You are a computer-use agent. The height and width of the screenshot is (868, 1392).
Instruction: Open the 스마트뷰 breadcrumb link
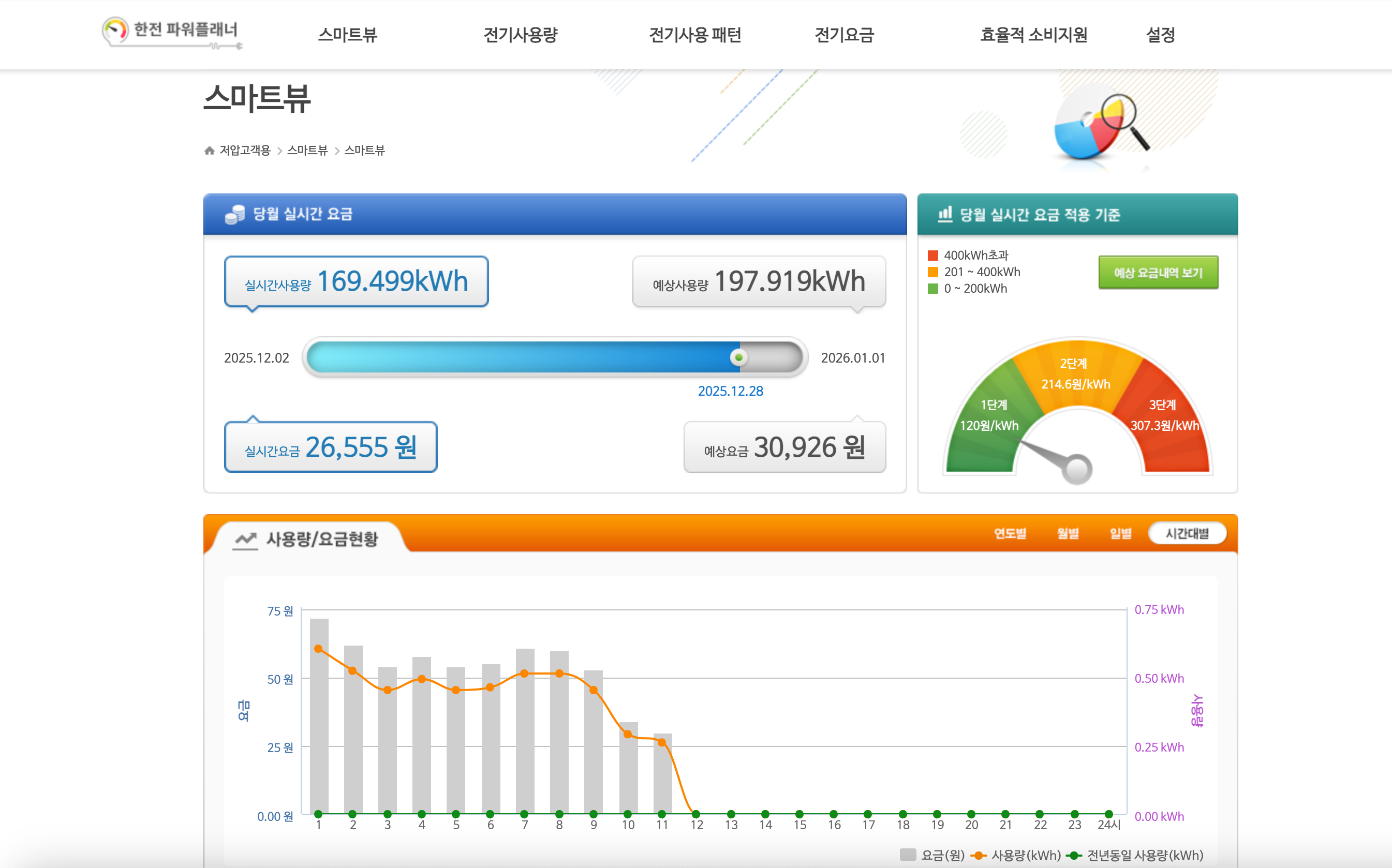click(308, 151)
